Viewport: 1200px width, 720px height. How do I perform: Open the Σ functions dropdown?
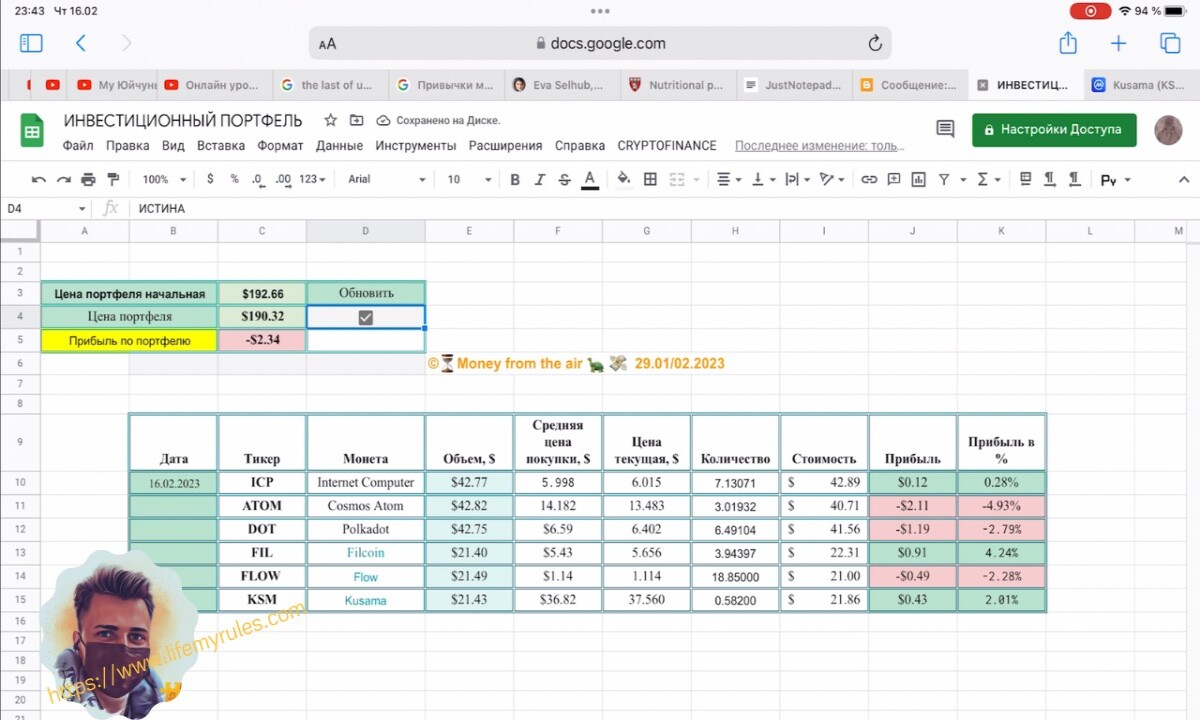(988, 179)
